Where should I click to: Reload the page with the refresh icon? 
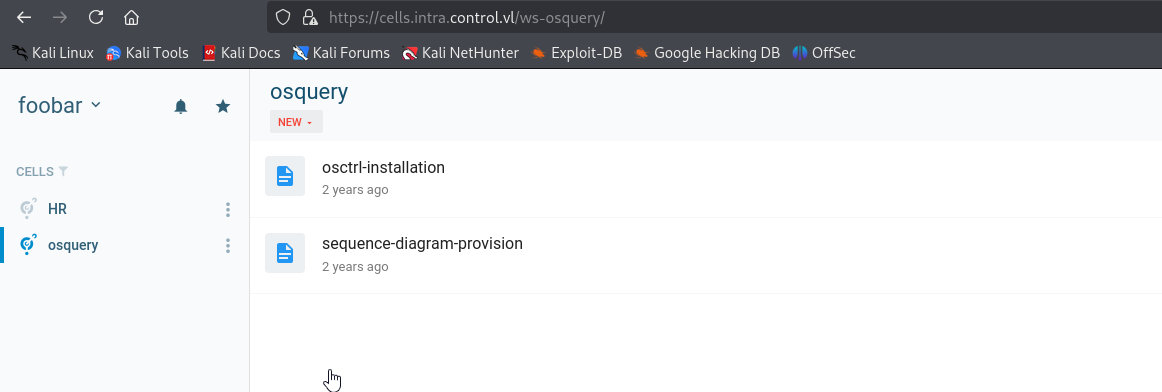(x=96, y=17)
